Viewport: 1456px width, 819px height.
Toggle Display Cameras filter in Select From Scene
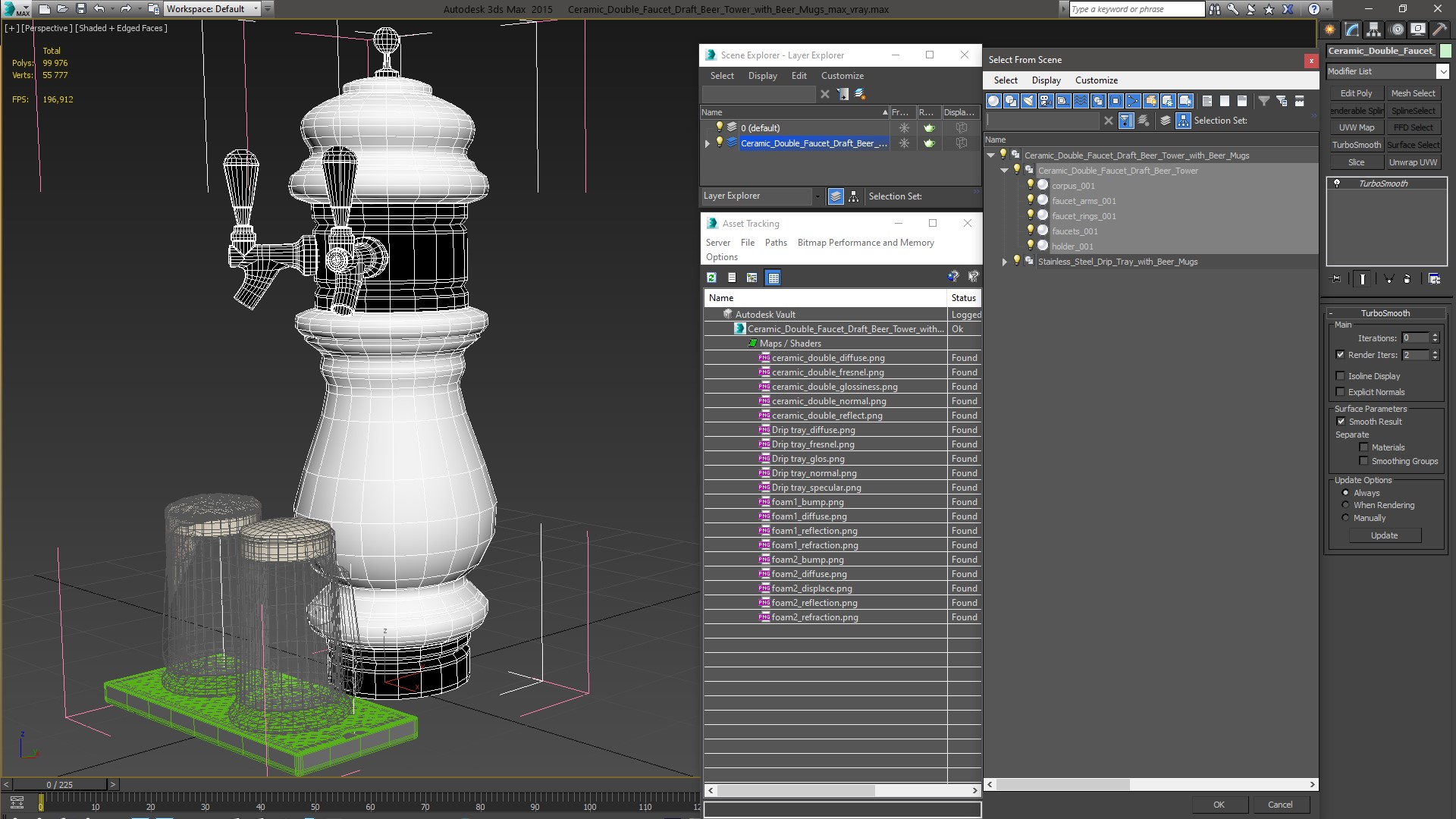pyautogui.click(x=1046, y=101)
